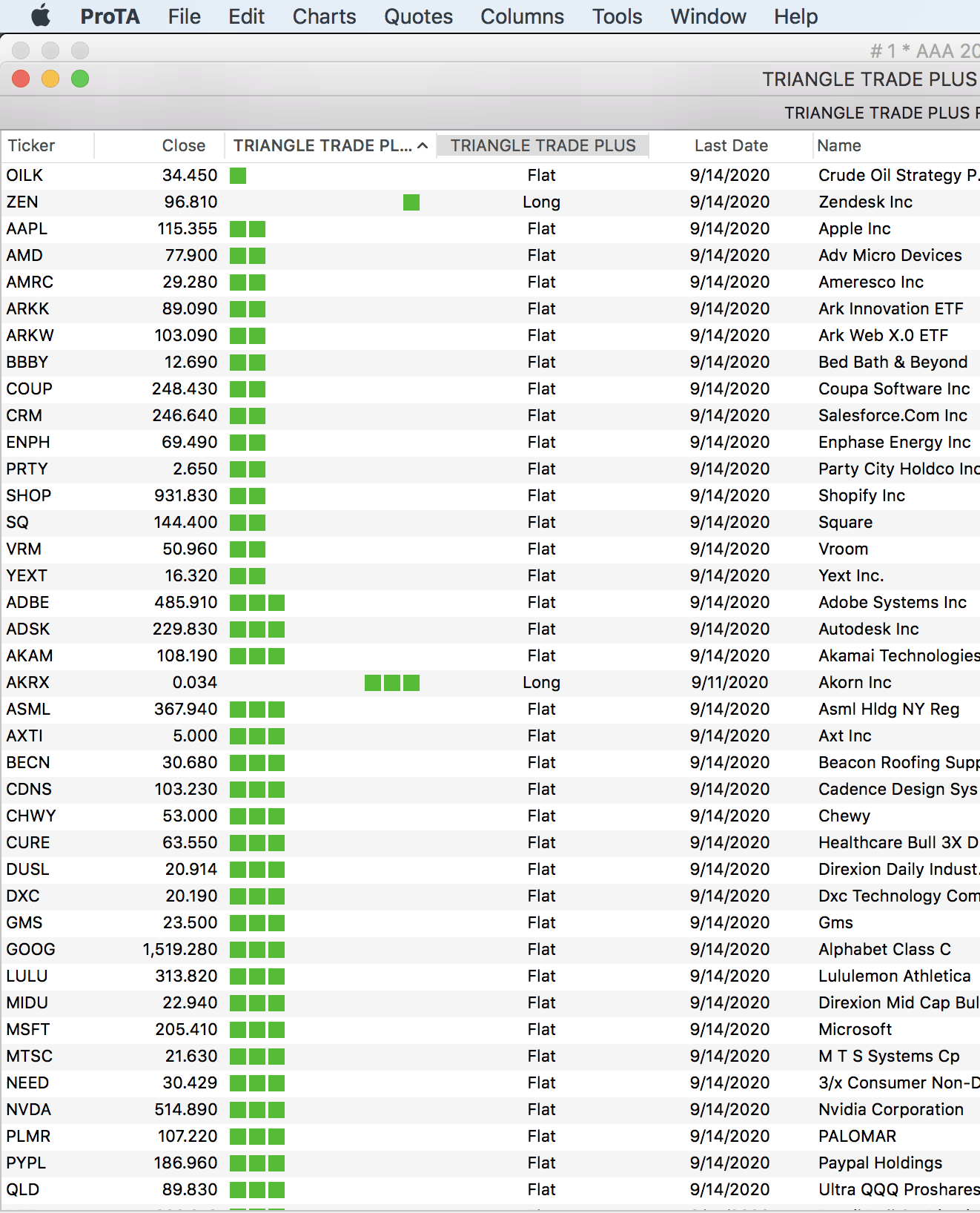Viewport: 980px width, 1213px height.
Task: Click the Long status for ZEN
Action: point(541,202)
